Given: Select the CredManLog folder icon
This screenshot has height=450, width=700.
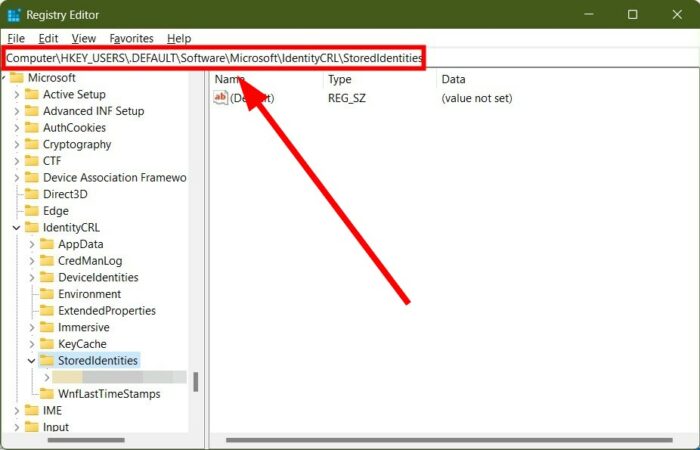Looking at the screenshot, I should (47, 261).
